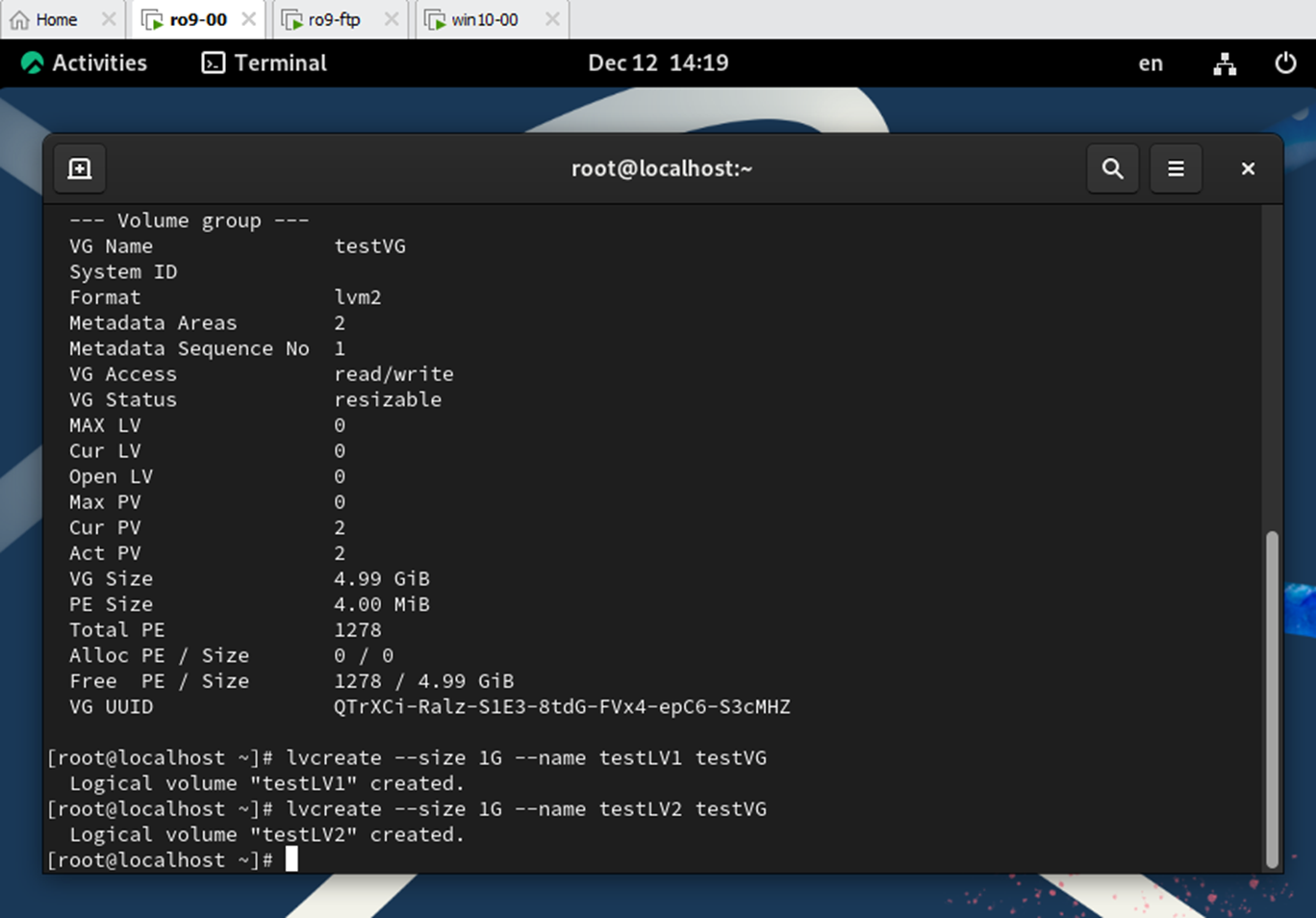Screen dimensions: 1316x918
Task: Click the VG Access value read/write
Action: pyautogui.click(x=393, y=374)
